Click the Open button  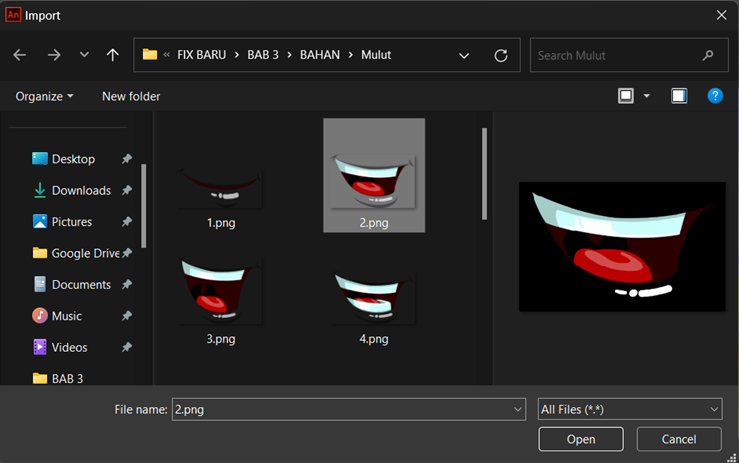[581, 439]
